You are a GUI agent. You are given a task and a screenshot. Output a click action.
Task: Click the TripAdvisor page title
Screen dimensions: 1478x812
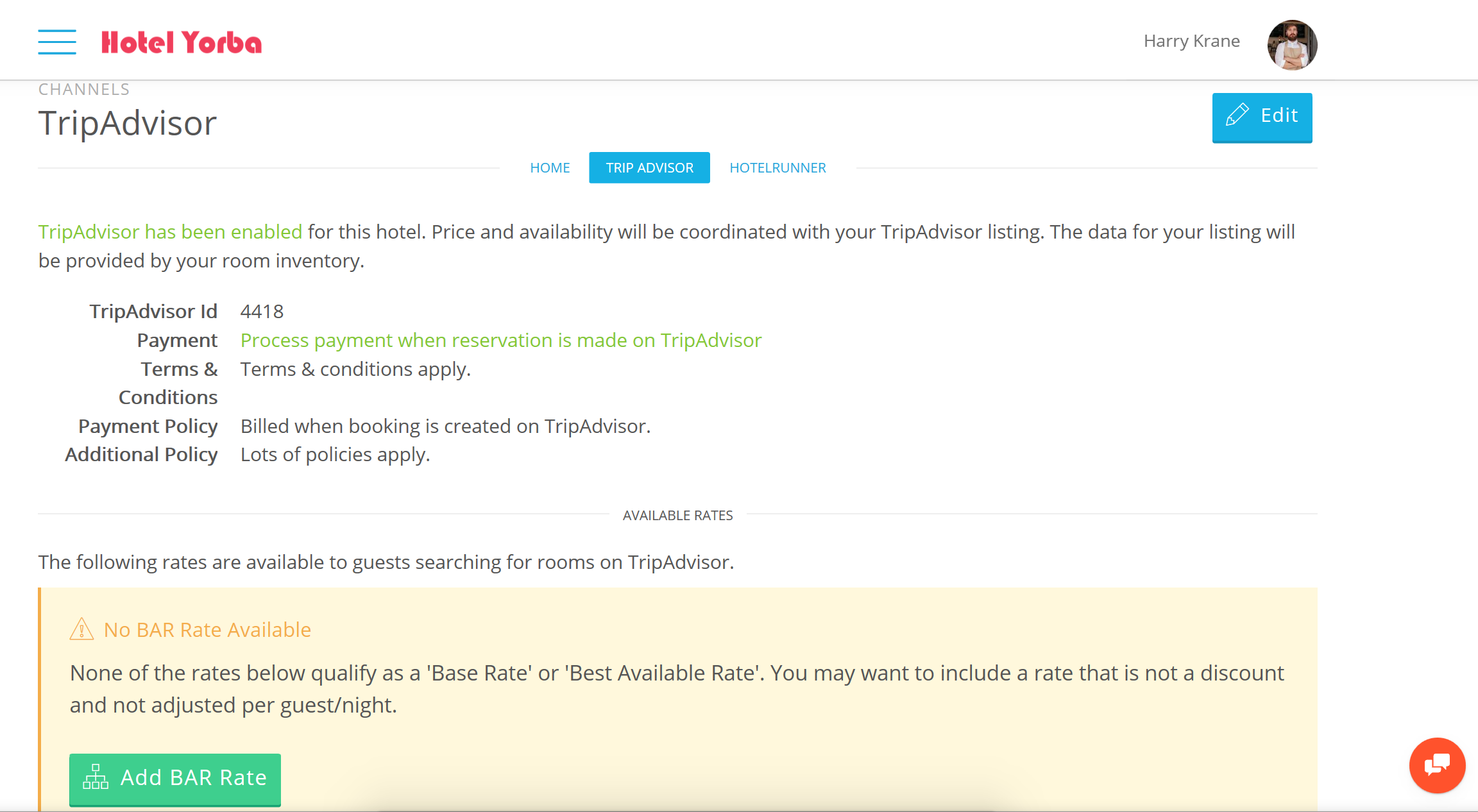click(x=128, y=123)
